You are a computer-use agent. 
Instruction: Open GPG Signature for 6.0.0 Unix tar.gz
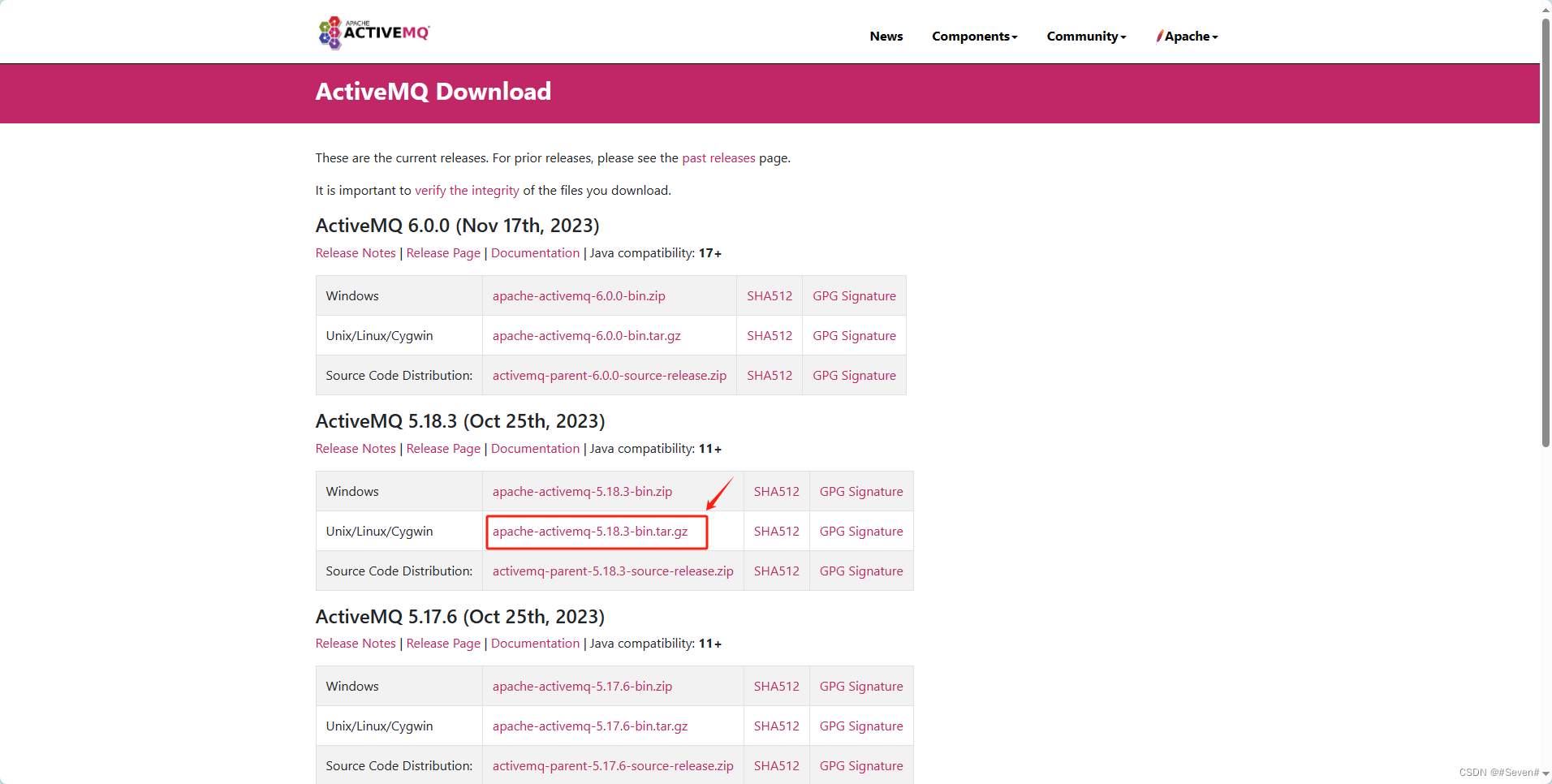click(854, 336)
